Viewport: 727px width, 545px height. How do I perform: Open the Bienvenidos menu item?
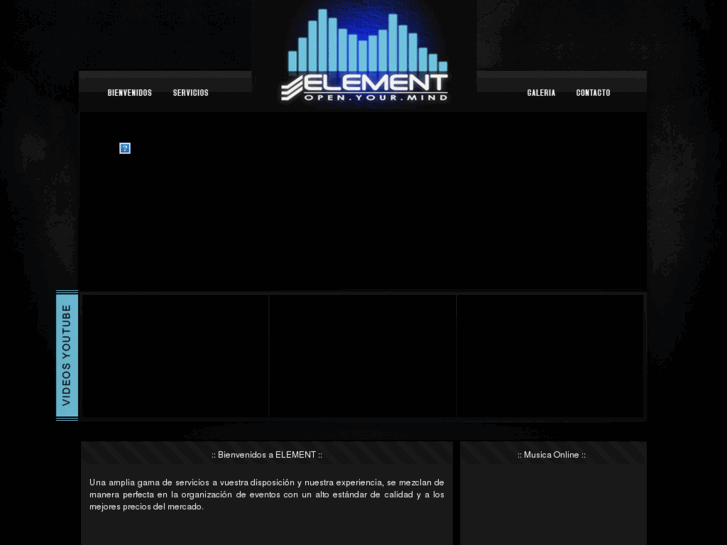(x=130, y=93)
